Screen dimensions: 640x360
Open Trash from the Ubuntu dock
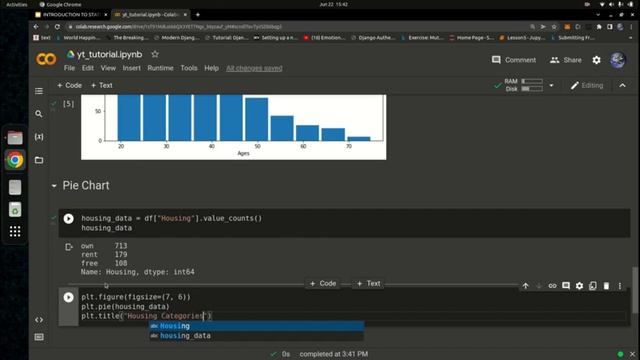(x=15, y=209)
